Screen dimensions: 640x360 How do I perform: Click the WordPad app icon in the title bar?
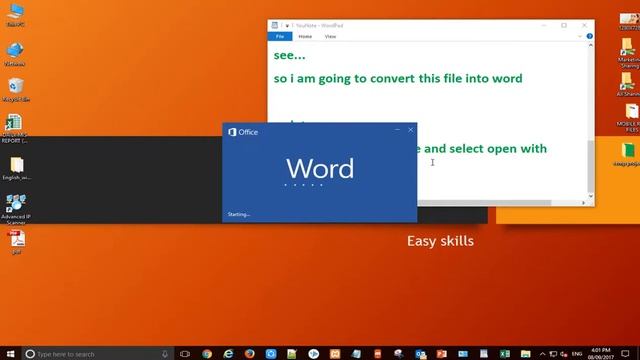(x=275, y=25)
